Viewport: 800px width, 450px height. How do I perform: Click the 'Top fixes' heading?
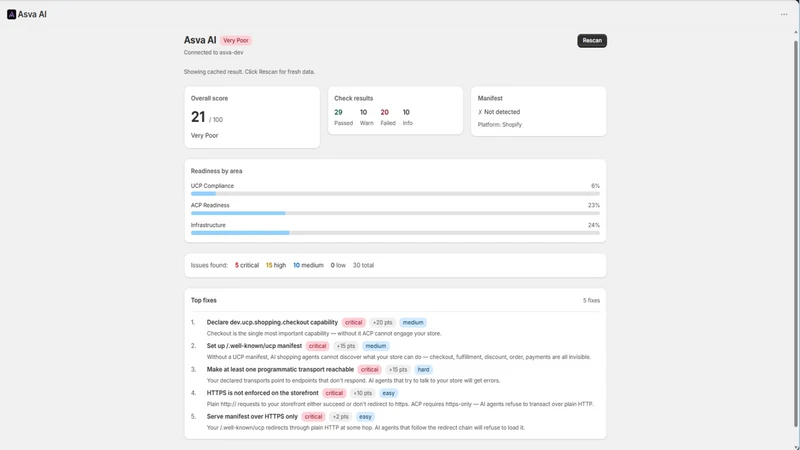click(x=204, y=300)
